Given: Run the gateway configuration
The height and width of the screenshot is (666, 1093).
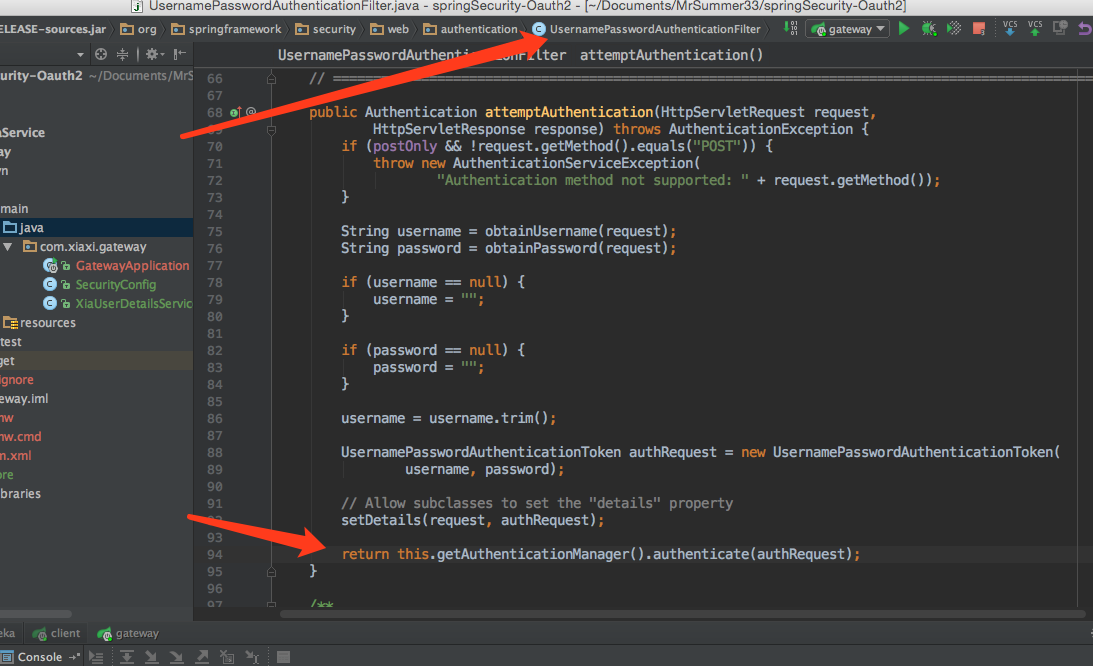Looking at the screenshot, I should click(904, 29).
